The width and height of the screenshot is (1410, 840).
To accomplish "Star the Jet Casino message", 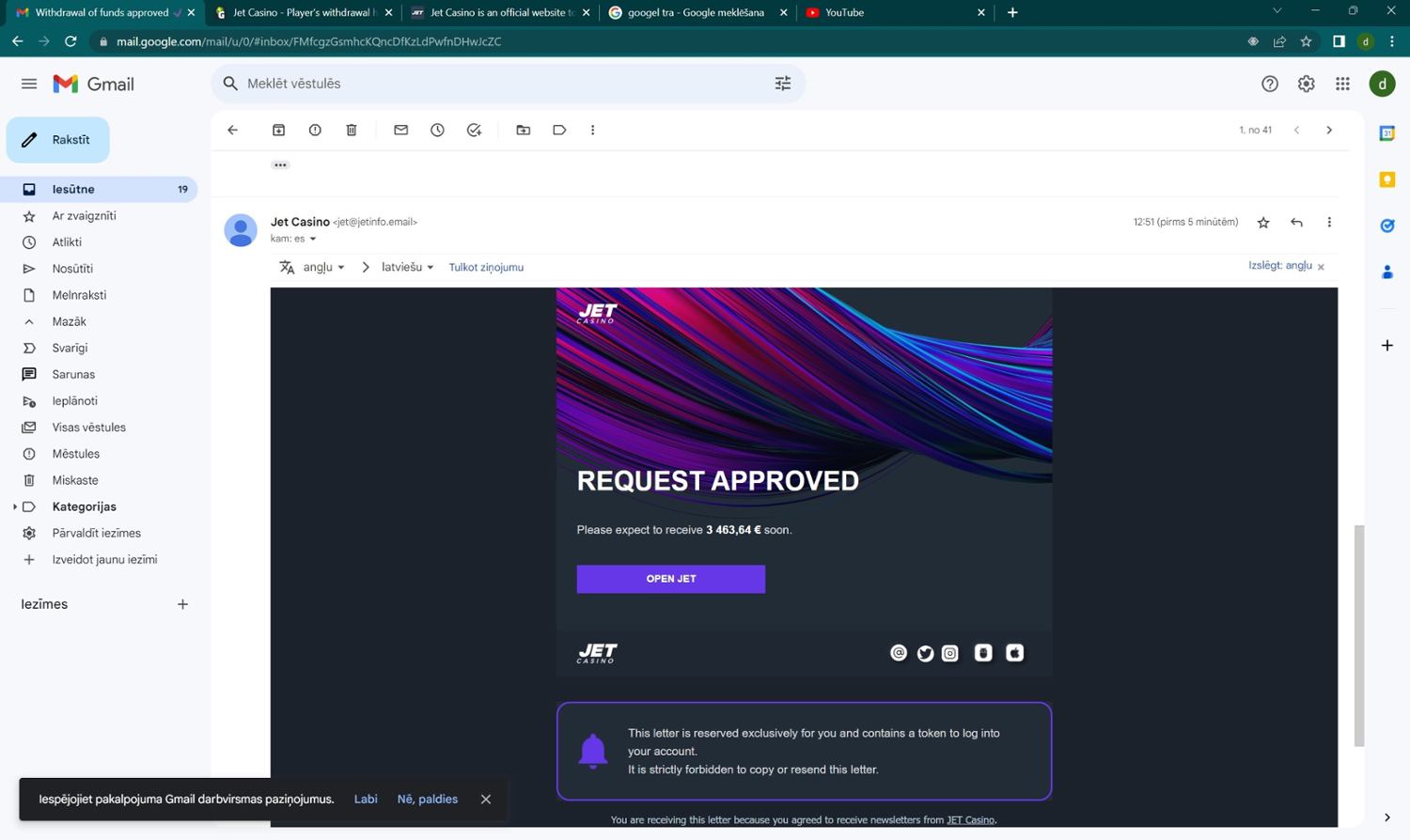I will click(1263, 223).
